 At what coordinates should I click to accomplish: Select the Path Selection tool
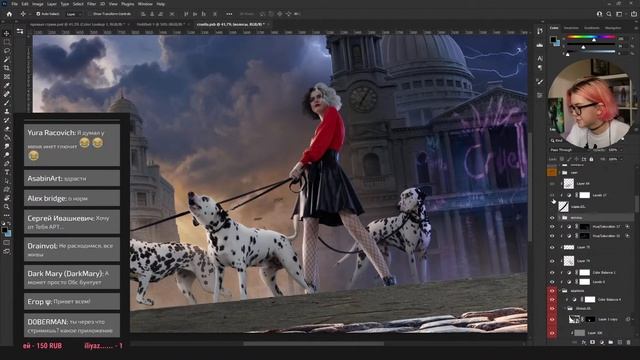click(x=7, y=180)
